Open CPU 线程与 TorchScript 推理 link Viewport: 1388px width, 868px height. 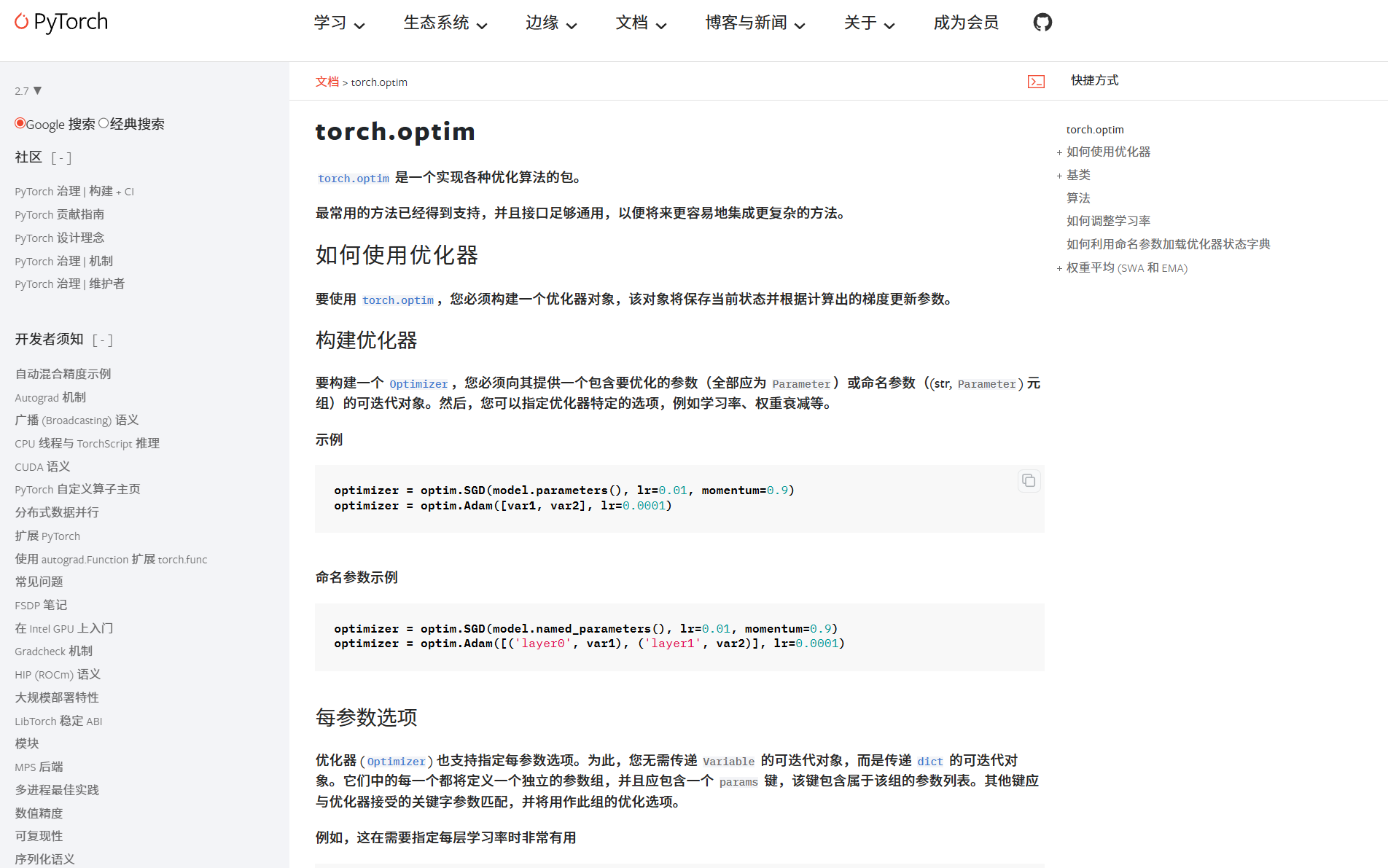click(87, 443)
